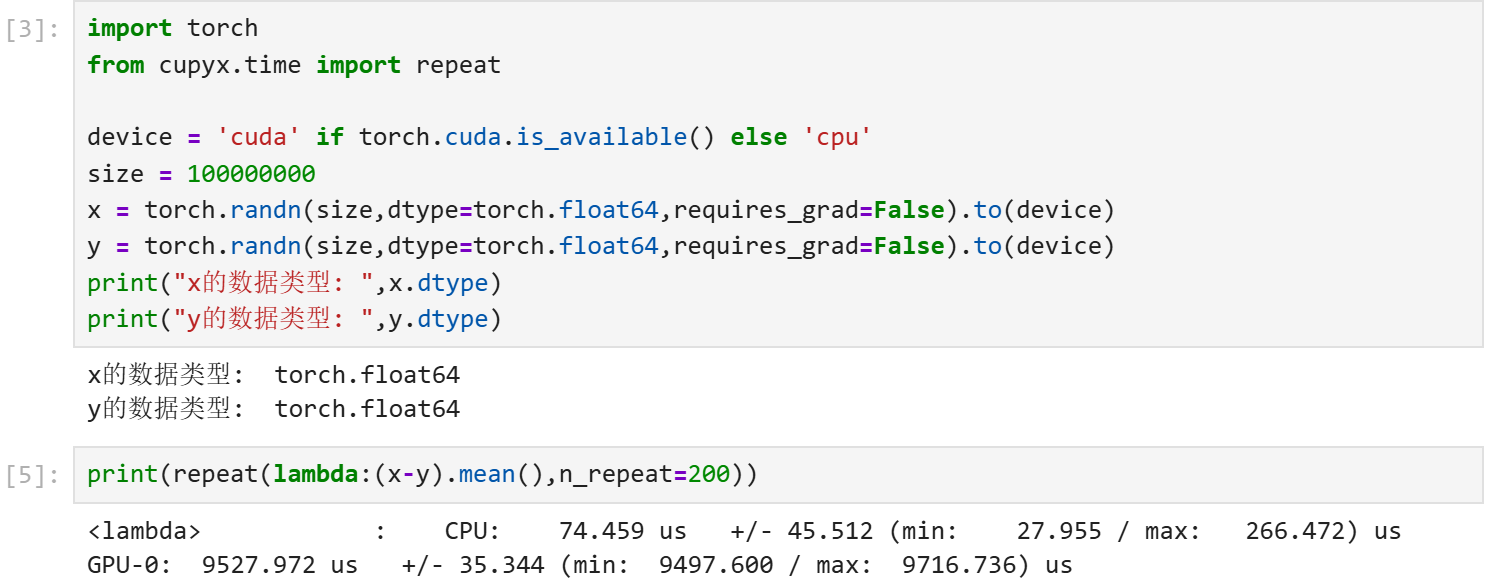This screenshot has width=1492, height=588.
Task: Click the GPU-0 timing output line
Action: [x=580, y=565]
